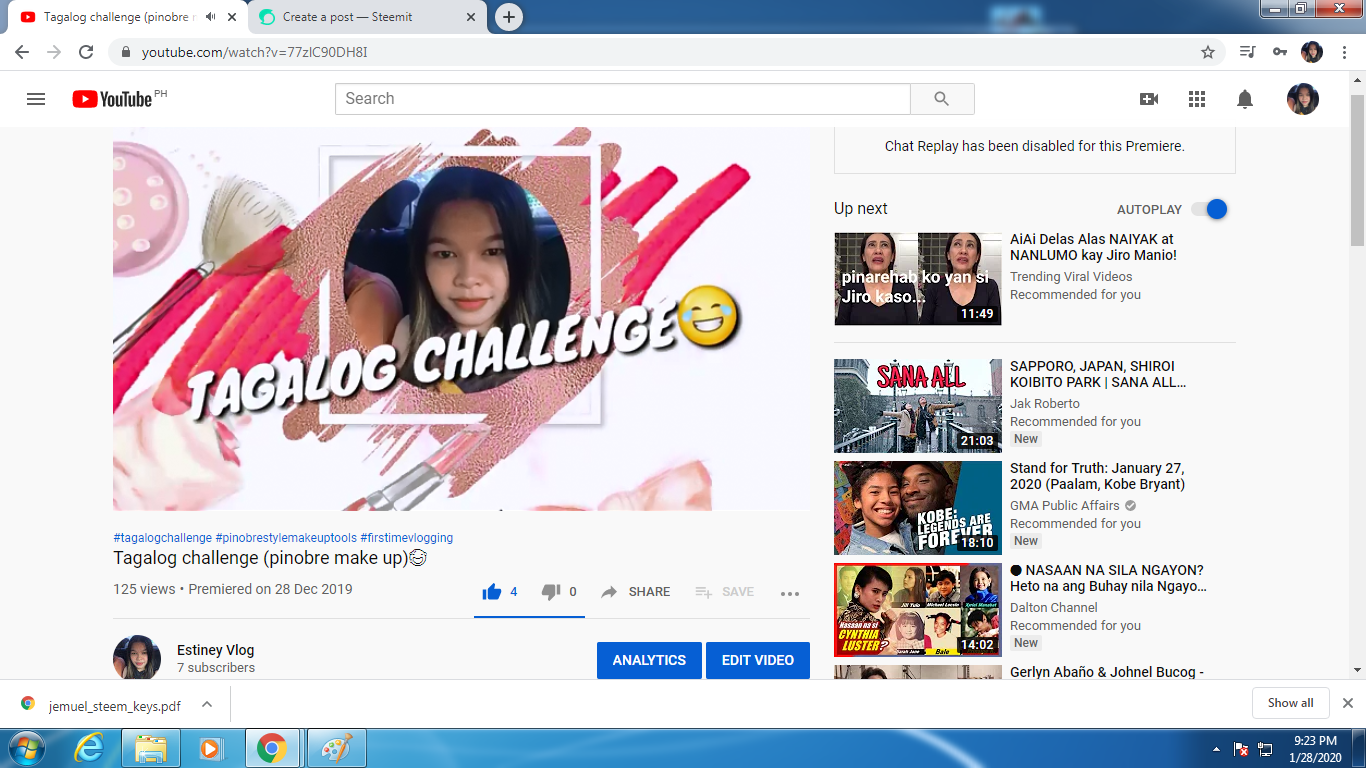Like the video with thumbs up

tap(491, 591)
